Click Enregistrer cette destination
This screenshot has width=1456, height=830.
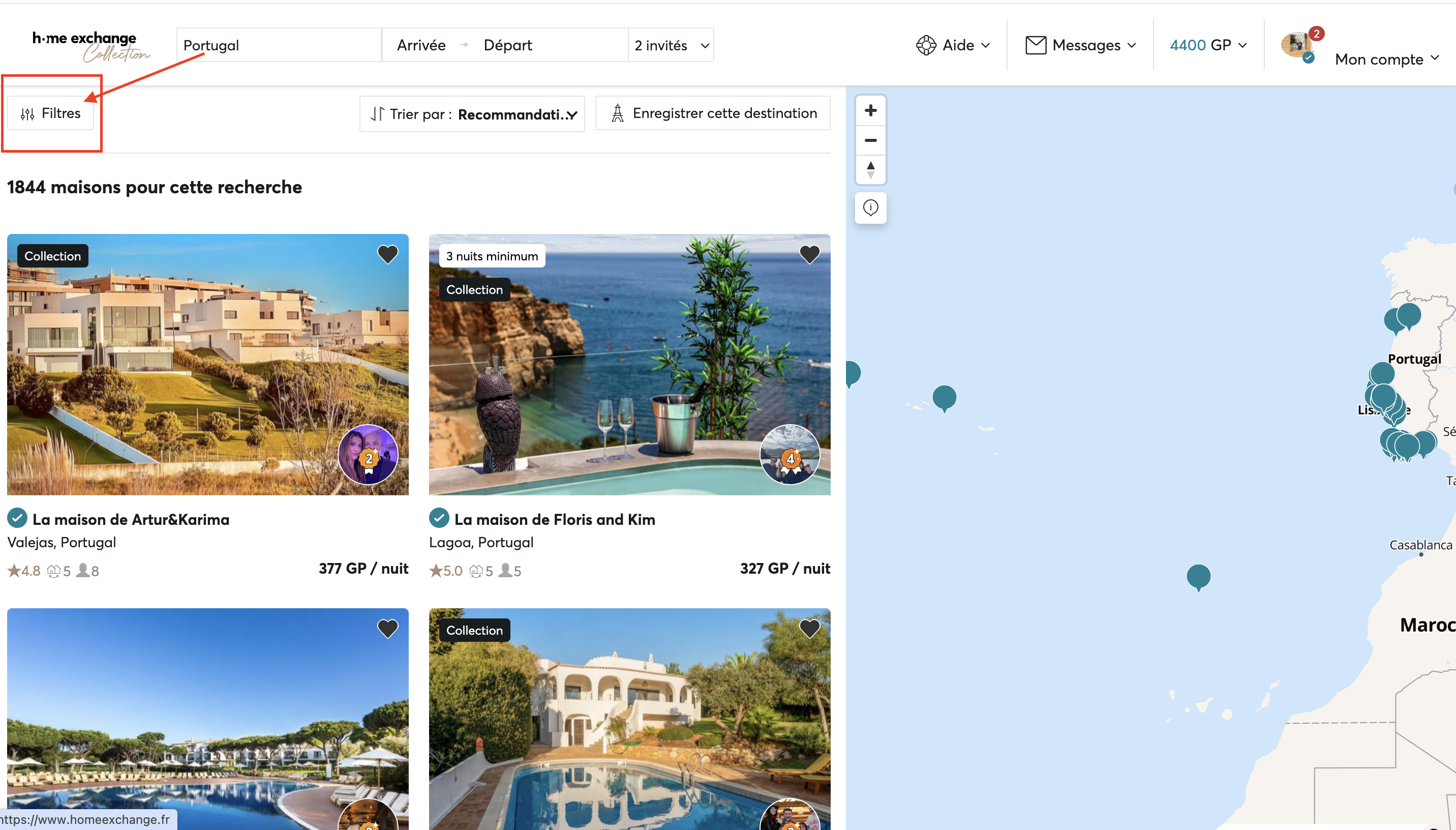click(x=712, y=113)
